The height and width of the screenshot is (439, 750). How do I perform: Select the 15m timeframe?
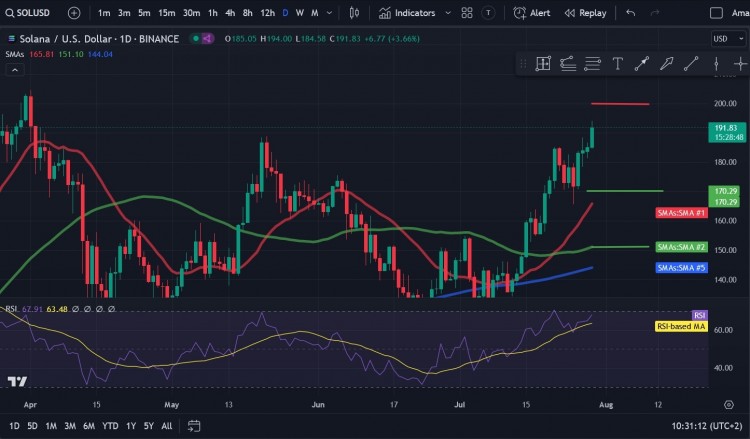click(166, 13)
